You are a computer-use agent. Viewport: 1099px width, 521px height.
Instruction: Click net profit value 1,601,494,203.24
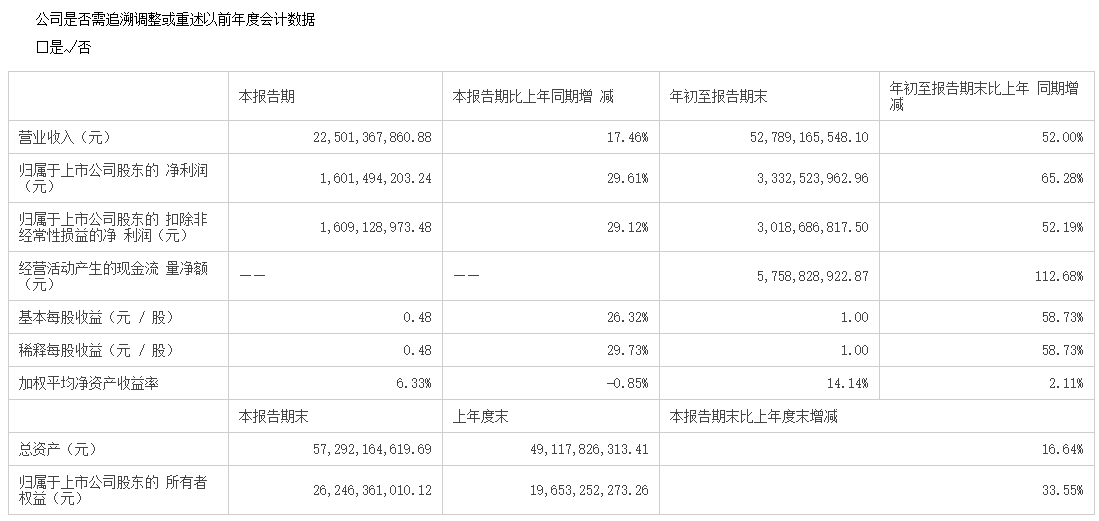(376, 178)
